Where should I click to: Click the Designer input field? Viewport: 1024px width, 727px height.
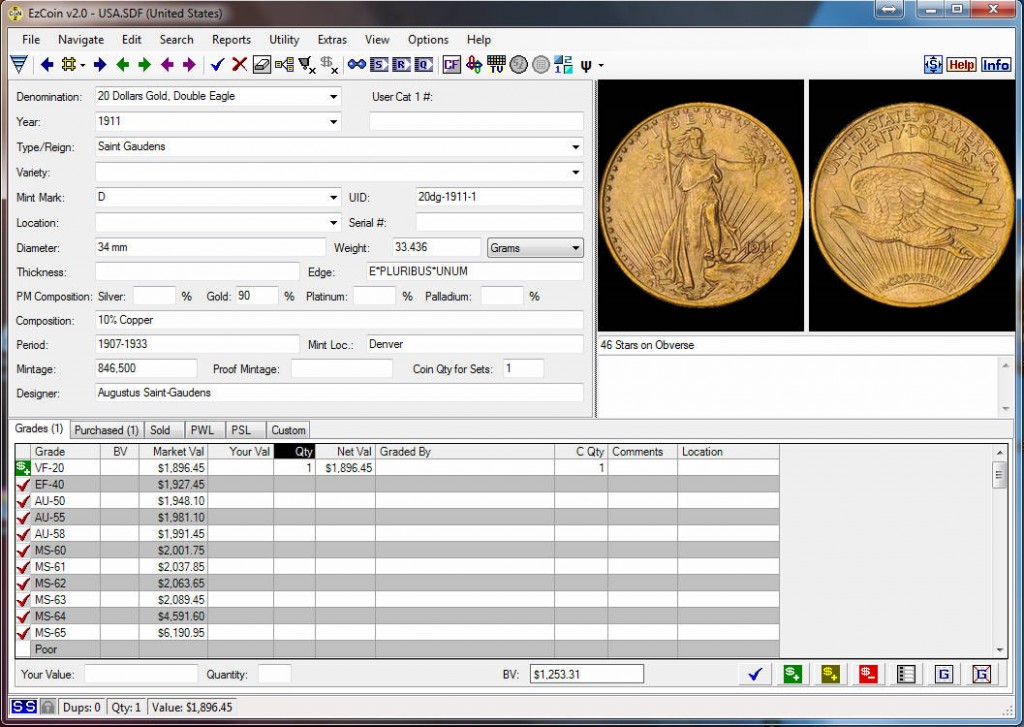click(339, 393)
